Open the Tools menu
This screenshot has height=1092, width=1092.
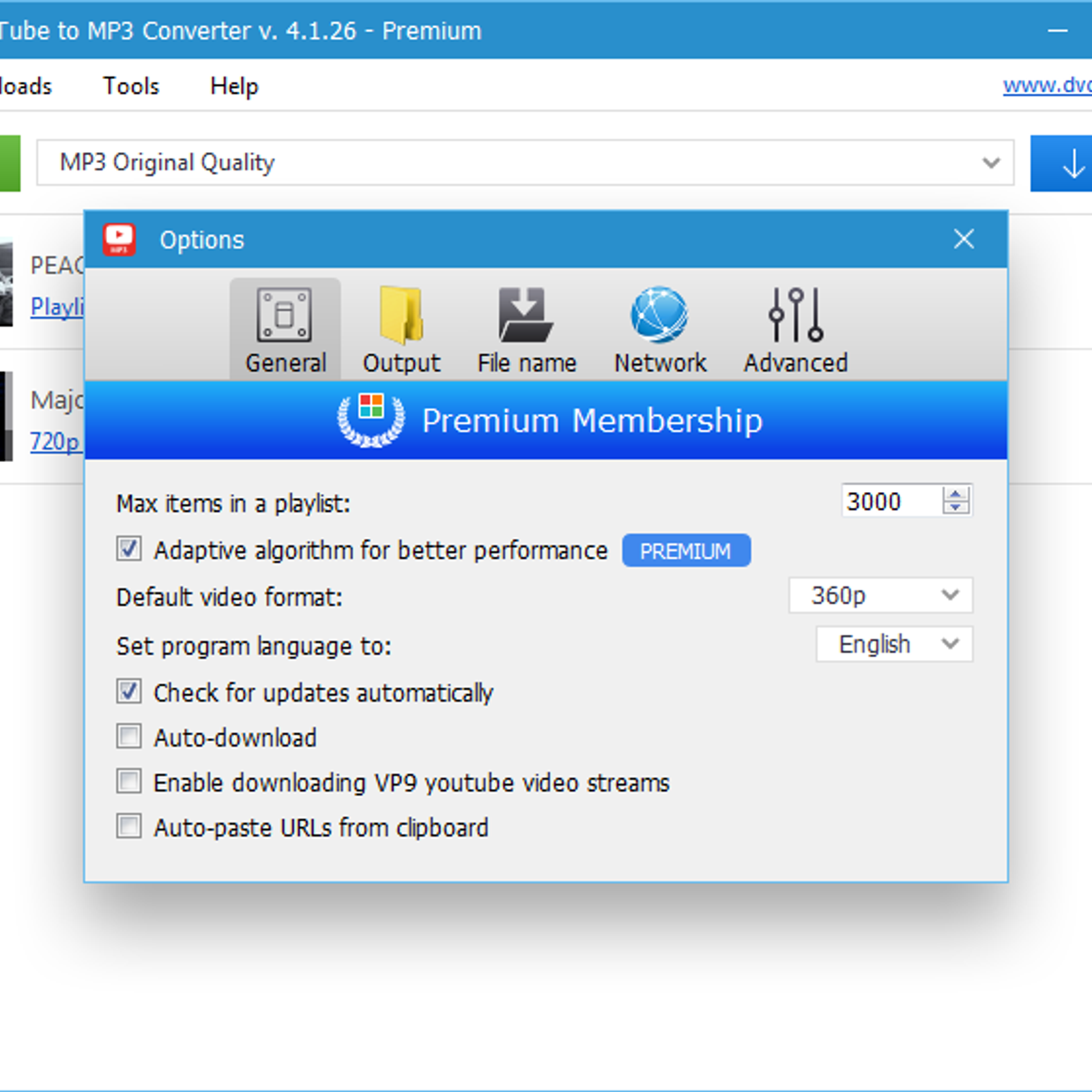131,86
